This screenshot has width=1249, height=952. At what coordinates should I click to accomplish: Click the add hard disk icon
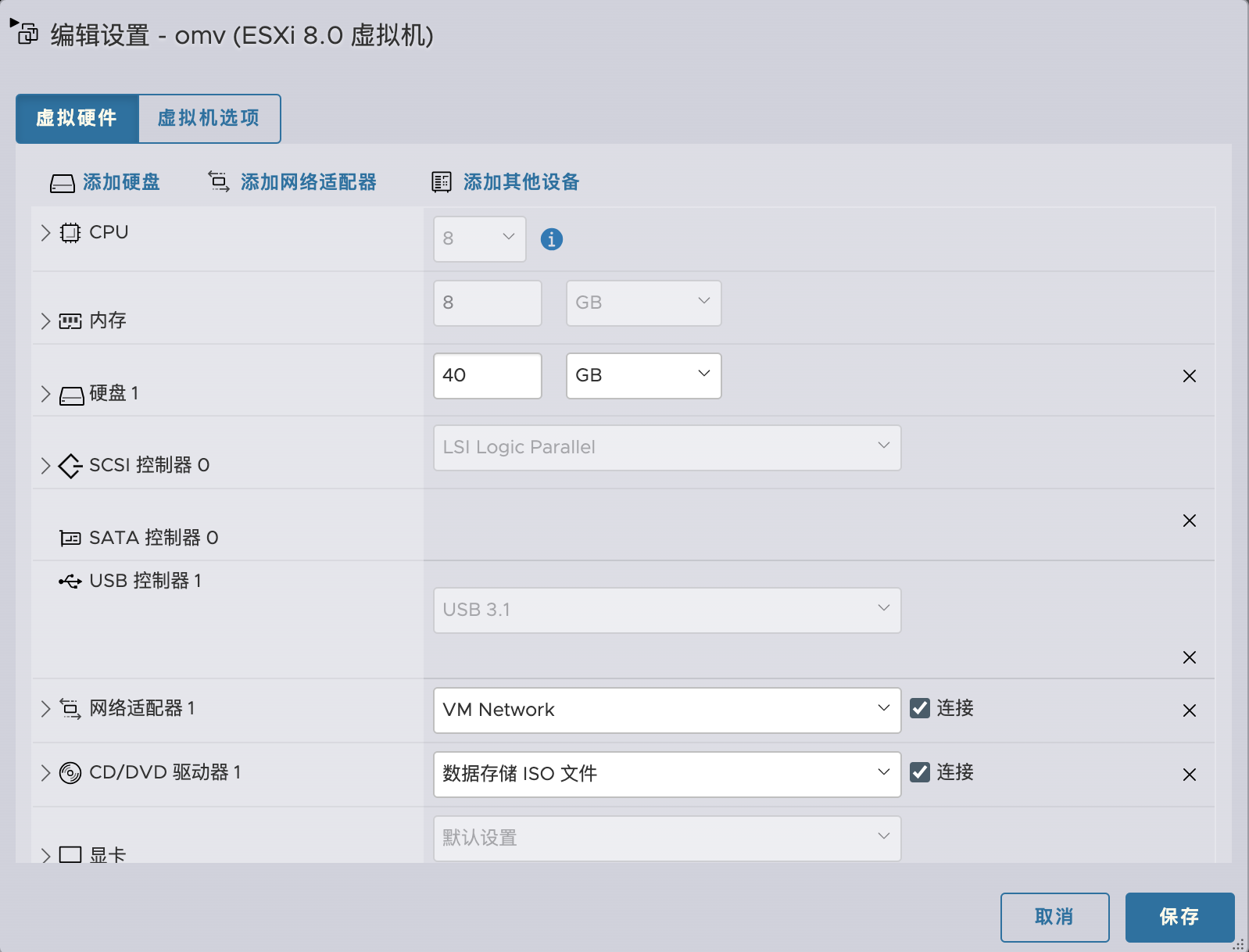(x=63, y=183)
